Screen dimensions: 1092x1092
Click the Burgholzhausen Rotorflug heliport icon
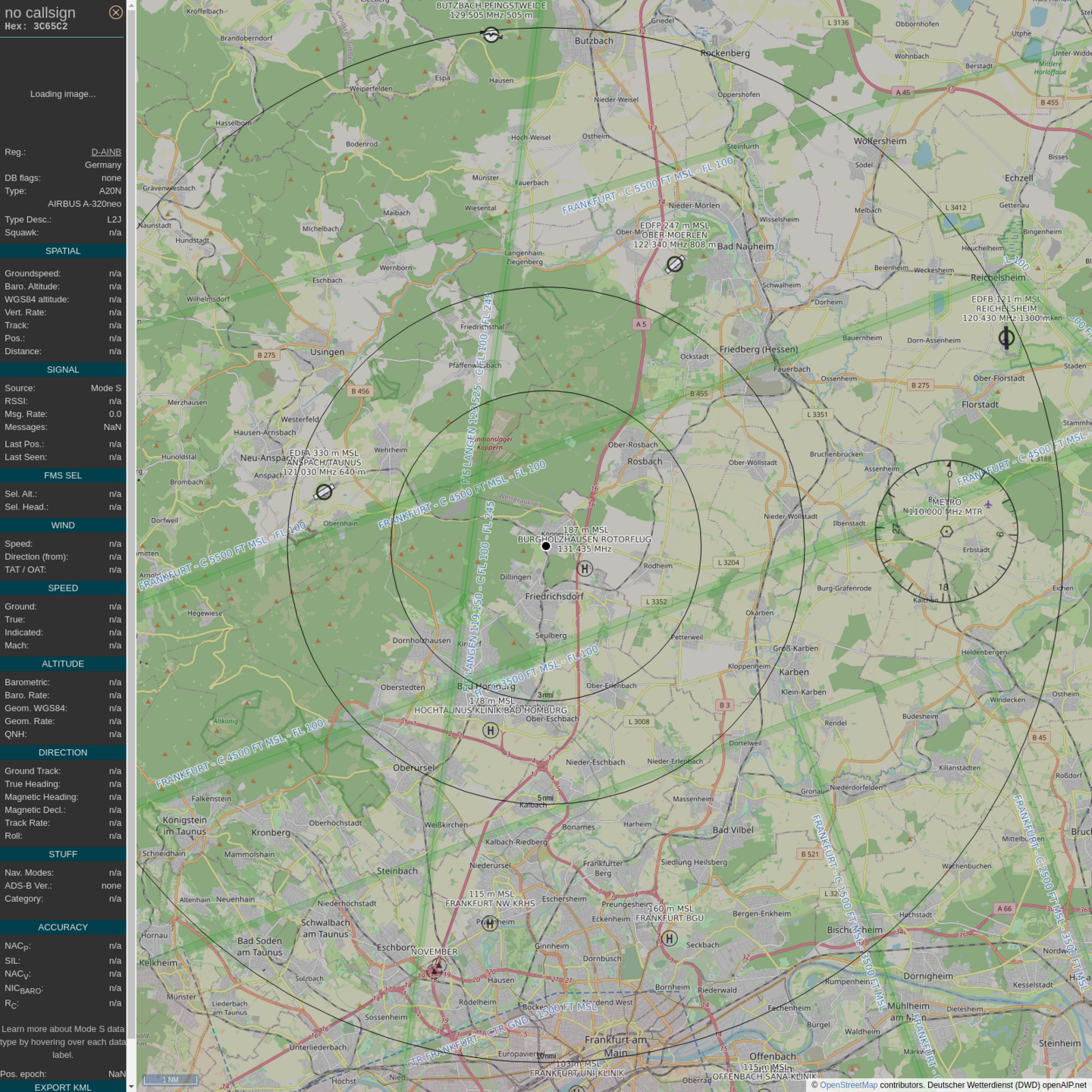click(585, 568)
